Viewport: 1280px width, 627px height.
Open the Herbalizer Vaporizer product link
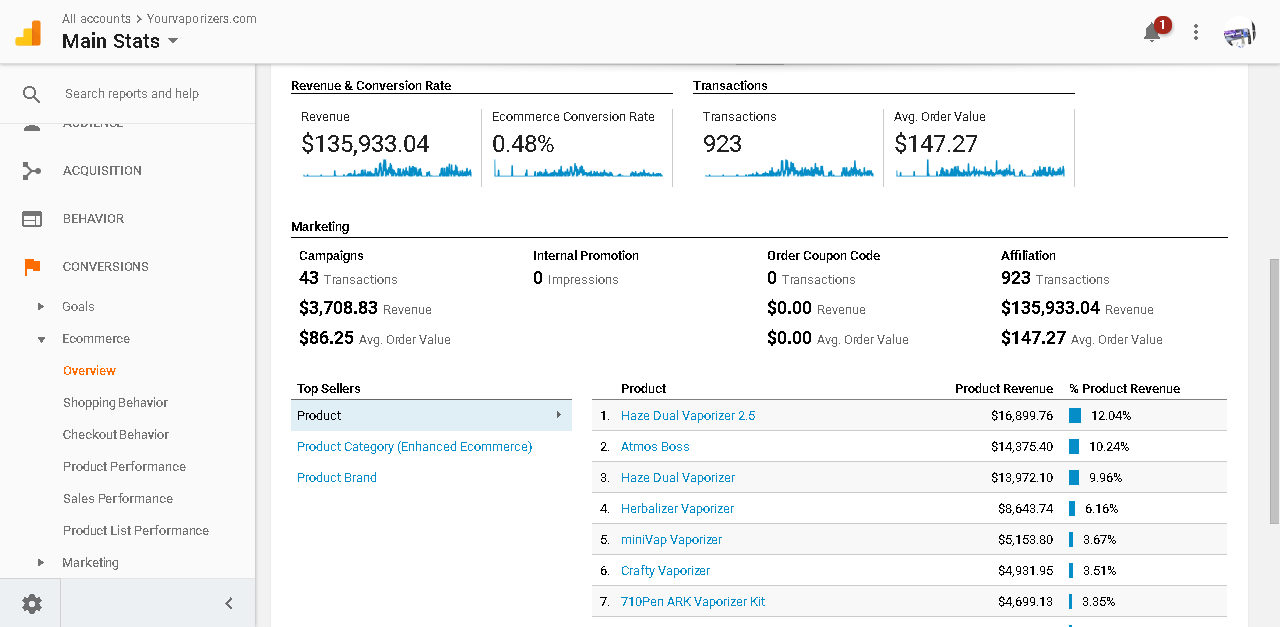(677, 509)
